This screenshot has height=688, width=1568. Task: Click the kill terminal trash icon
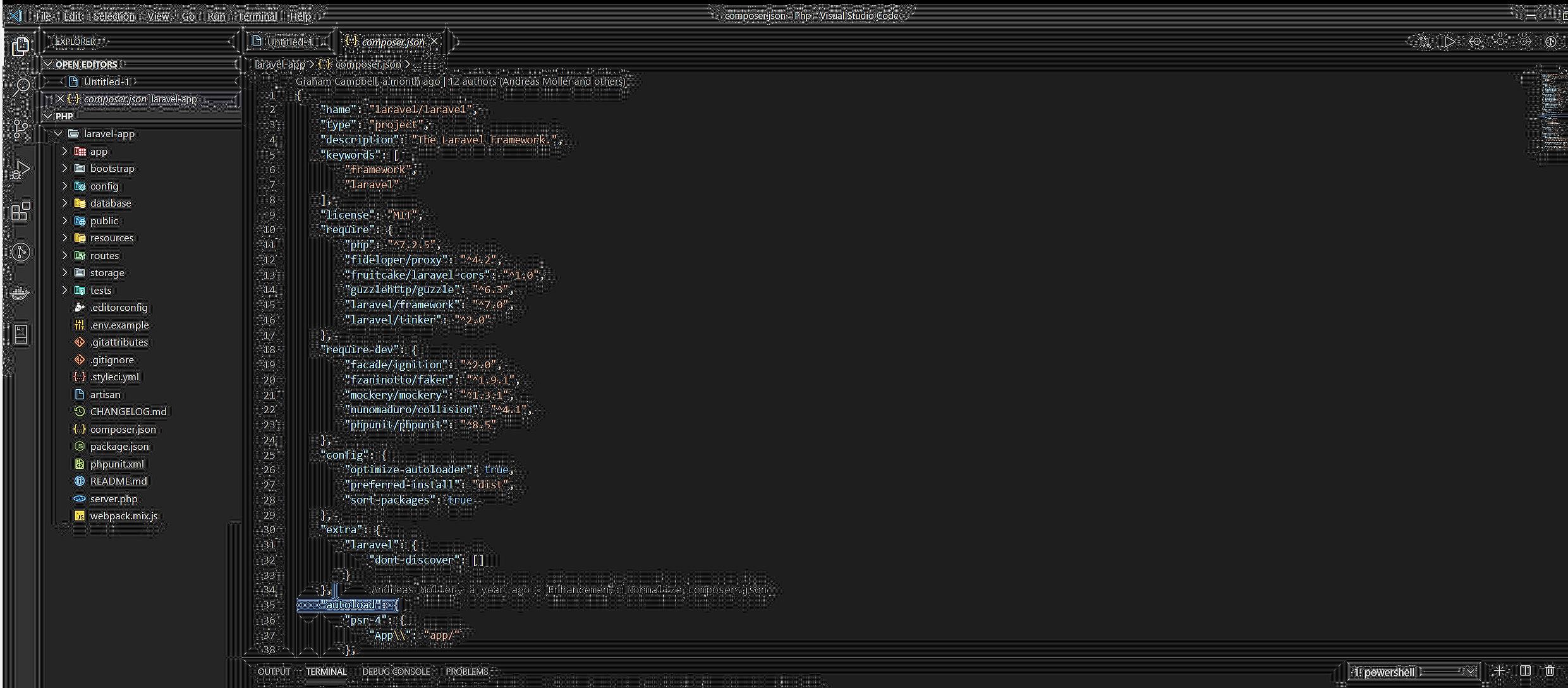tap(1550, 671)
